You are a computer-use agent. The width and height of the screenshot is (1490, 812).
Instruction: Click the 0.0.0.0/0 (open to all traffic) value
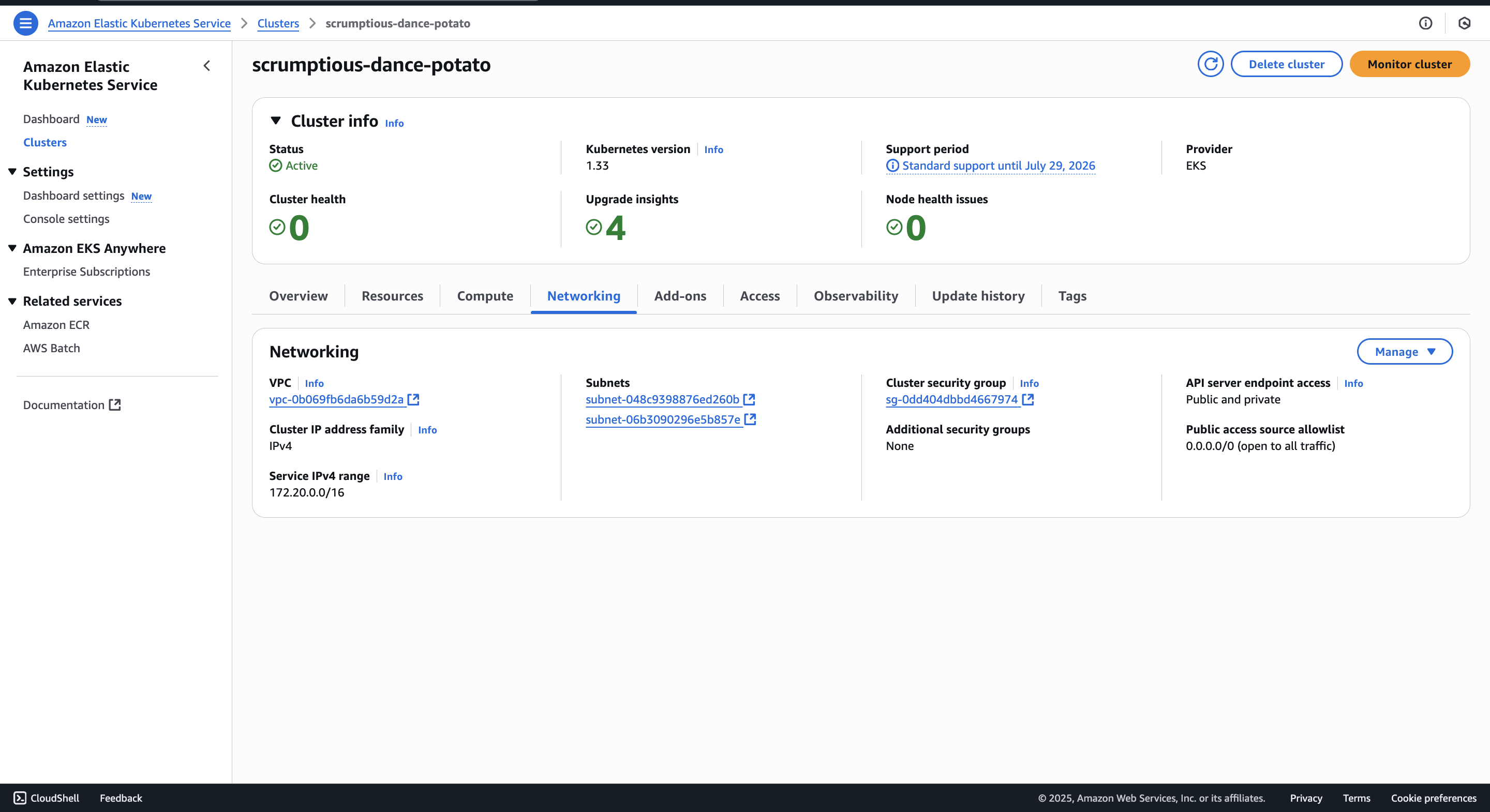pyautogui.click(x=1260, y=445)
